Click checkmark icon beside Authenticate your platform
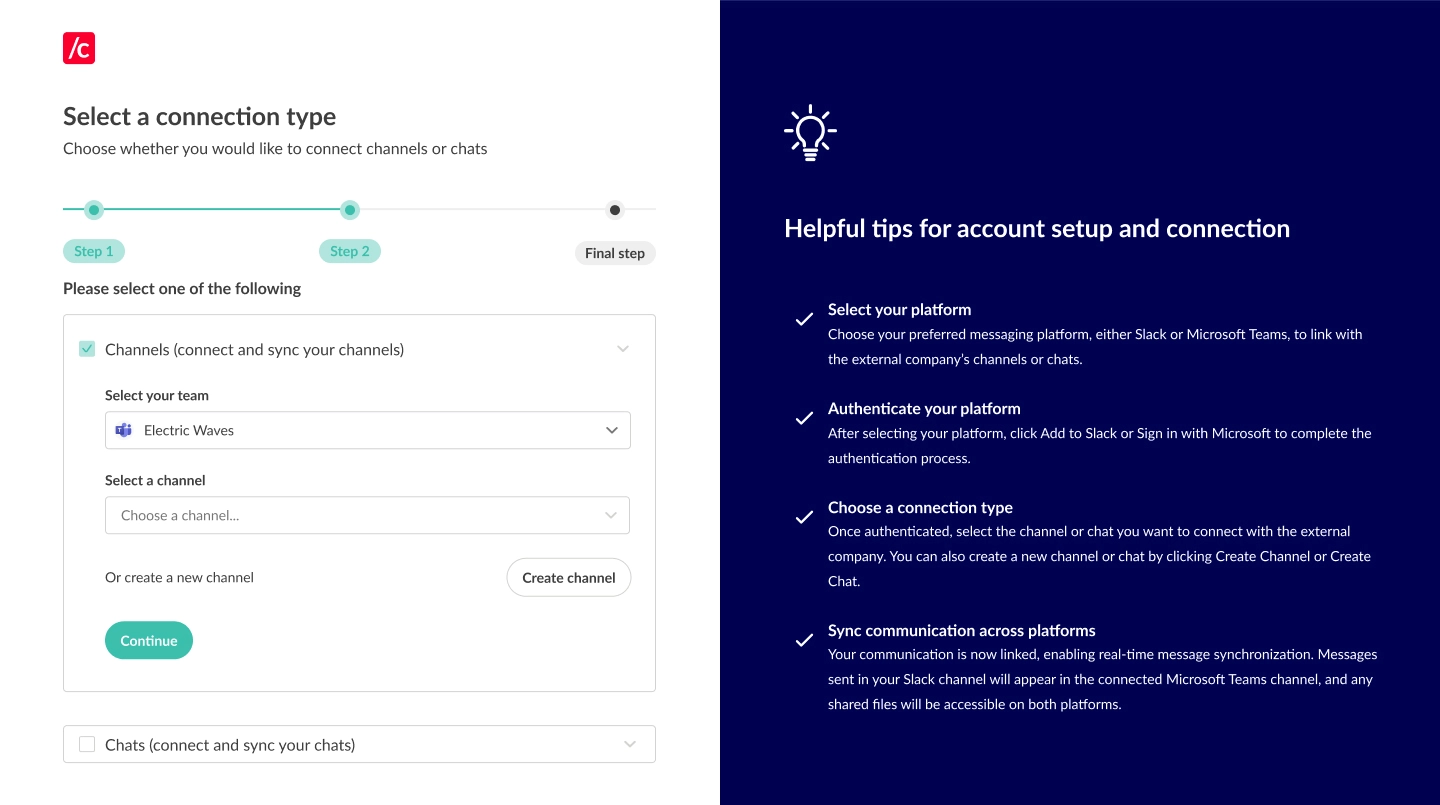Image resolution: width=1440 pixels, height=805 pixels. [804, 419]
